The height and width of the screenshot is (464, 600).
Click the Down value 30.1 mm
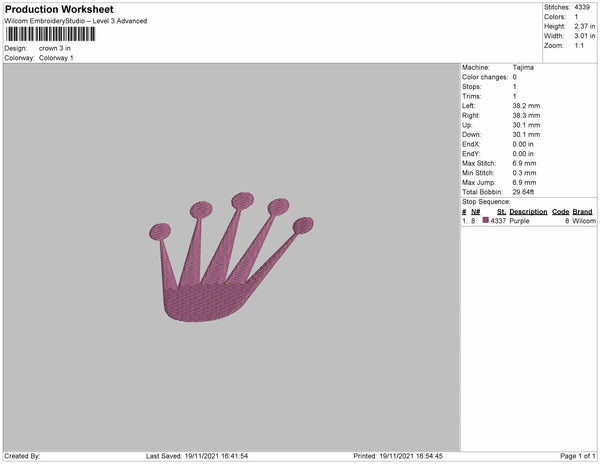pos(526,135)
